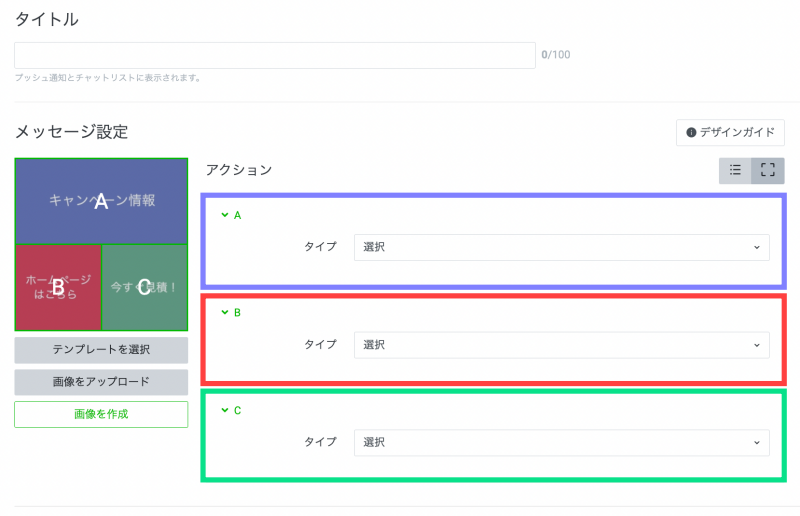
Task: Collapse action section A chevron
Action: click(x=225, y=215)
